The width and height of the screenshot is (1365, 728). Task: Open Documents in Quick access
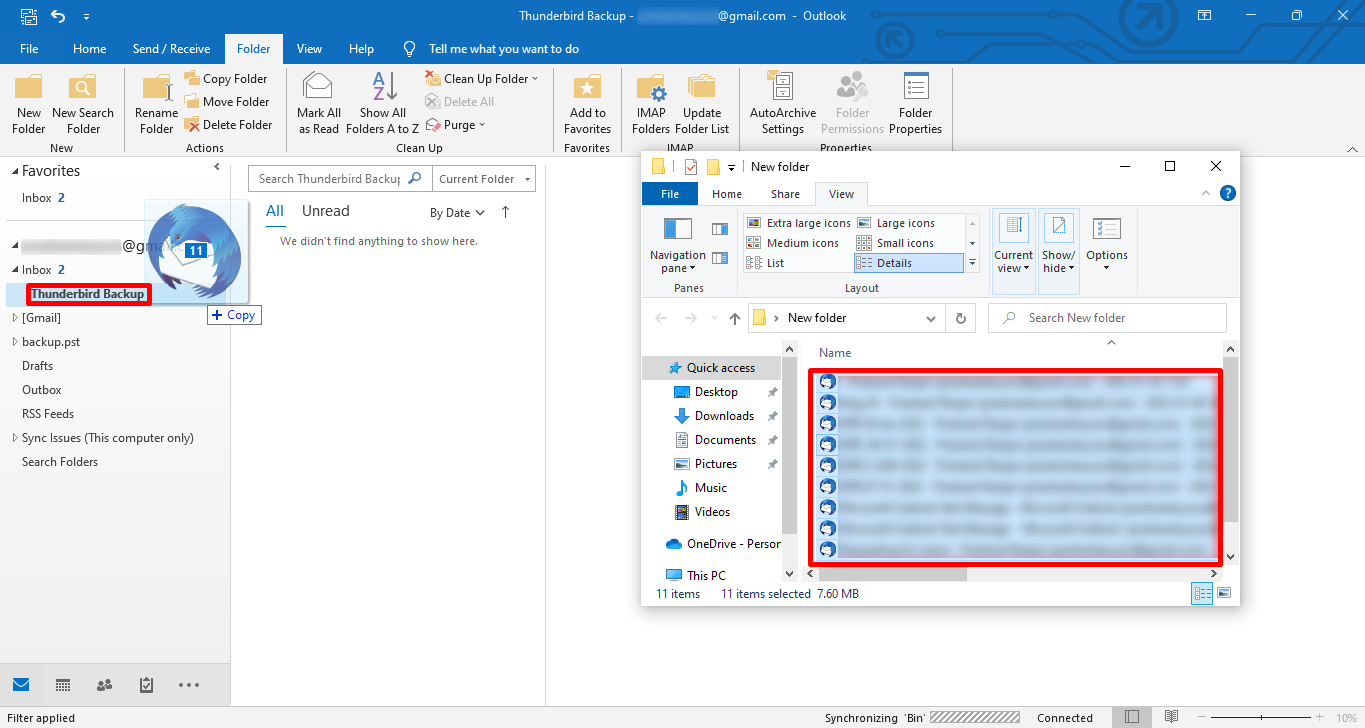pos(725,440)
